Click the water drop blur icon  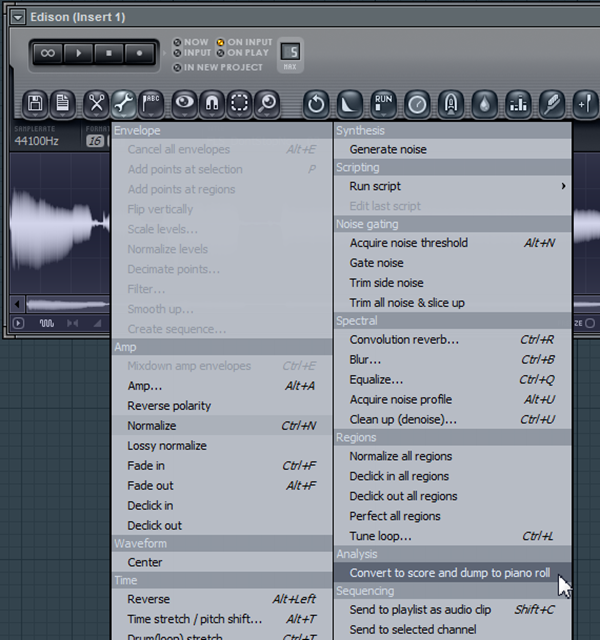[x=484, y=102]
